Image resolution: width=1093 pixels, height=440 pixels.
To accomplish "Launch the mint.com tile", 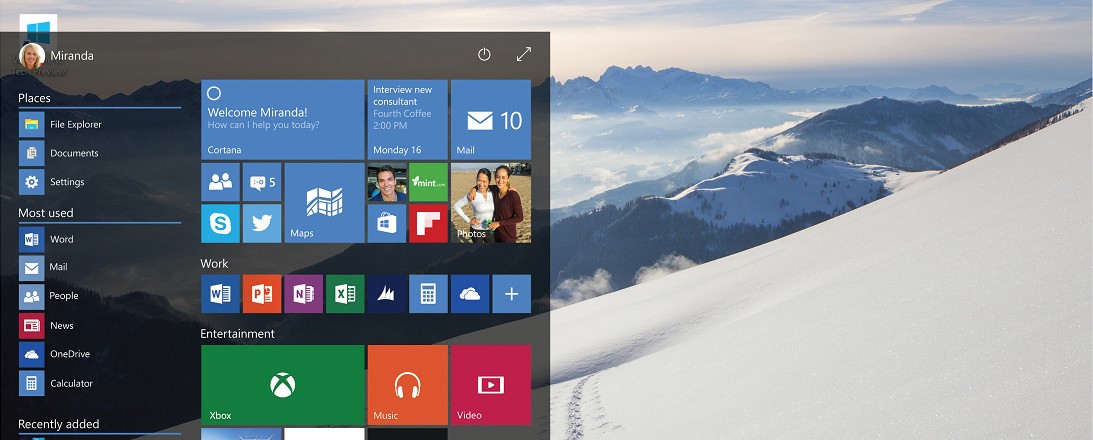I will pyautogui.click(x=428, y=182).
